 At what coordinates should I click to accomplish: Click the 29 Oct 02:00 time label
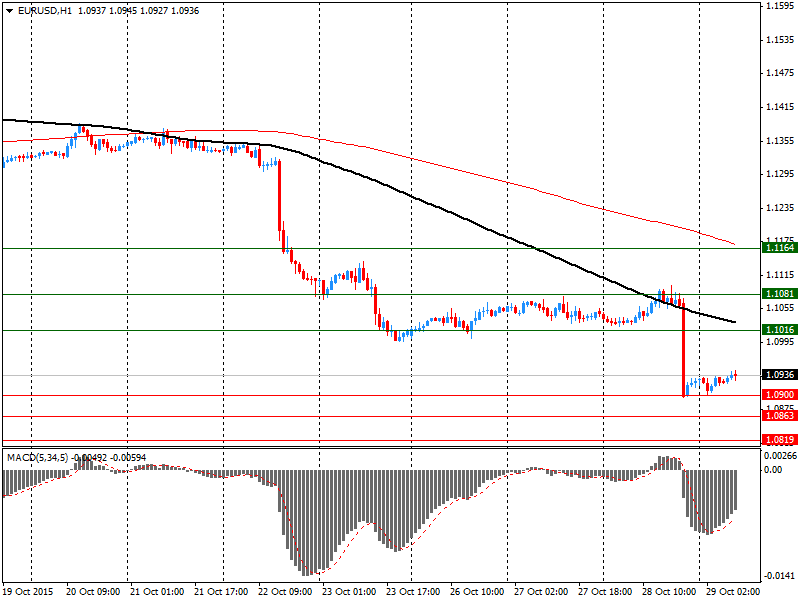coord(733,592)
